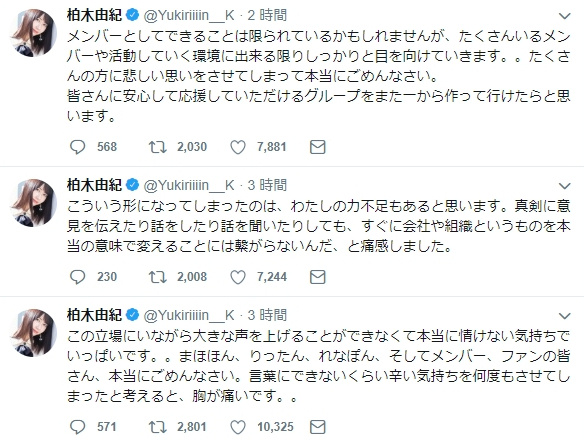The image size is (584, 441).
Task: Reply to the tweet with 568 replies
Action: [x=77, y=147]
